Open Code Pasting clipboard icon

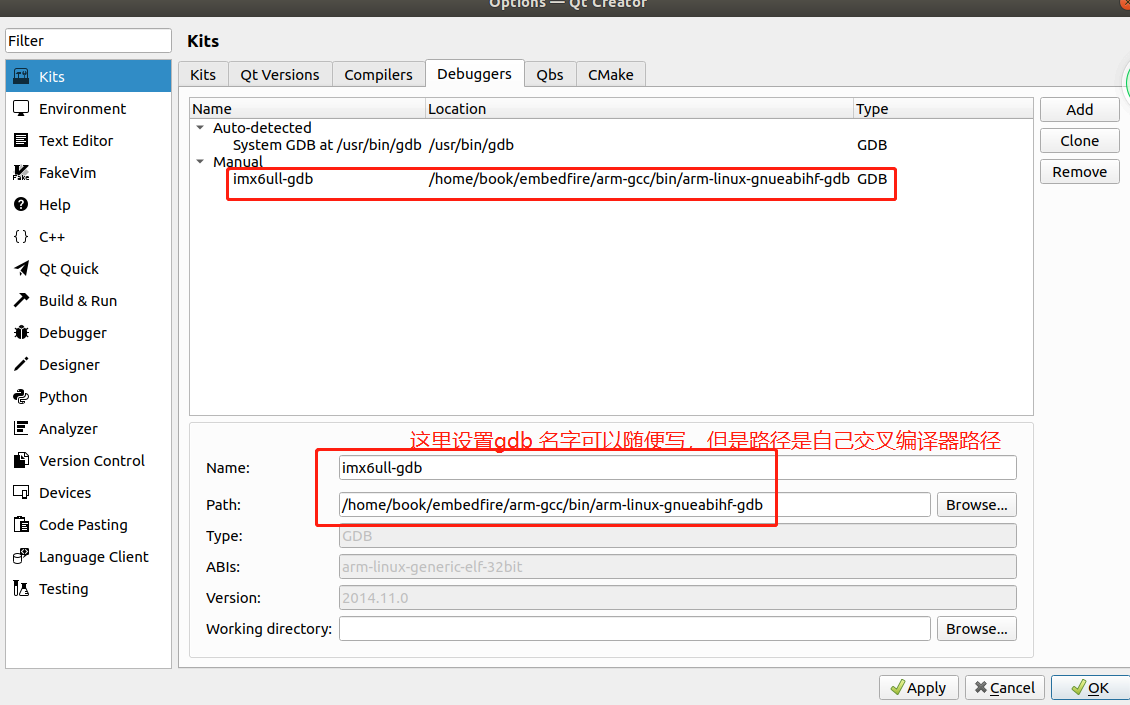pyautogui.click(x=22, y=524)
